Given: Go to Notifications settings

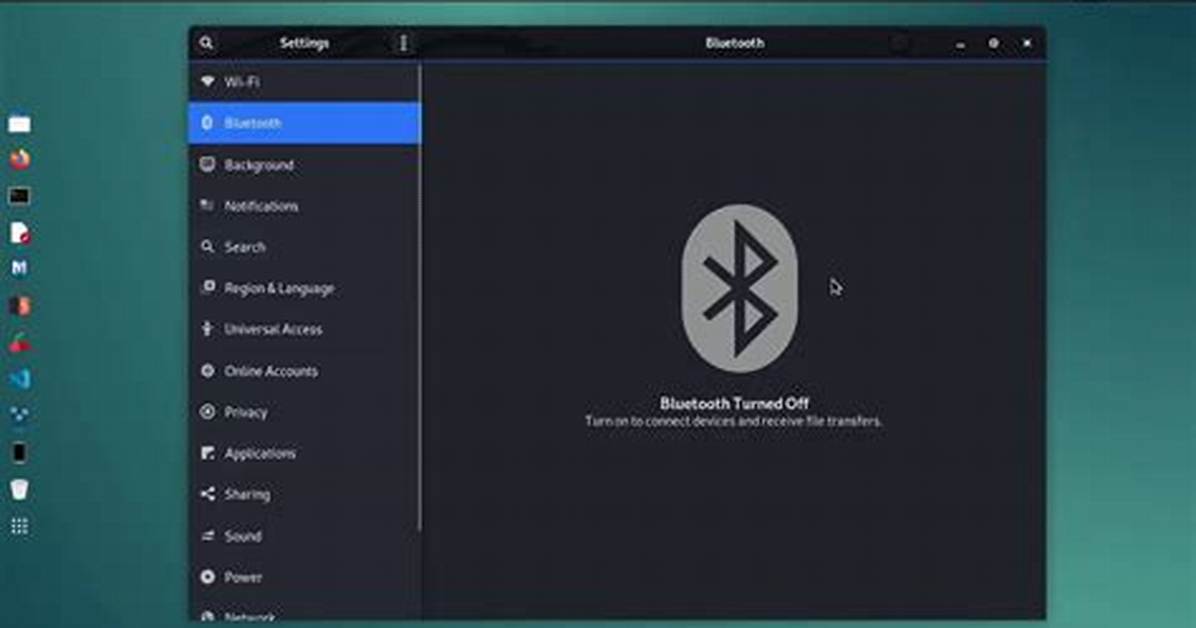Looking at the screenshot, I should click(304, 205).
